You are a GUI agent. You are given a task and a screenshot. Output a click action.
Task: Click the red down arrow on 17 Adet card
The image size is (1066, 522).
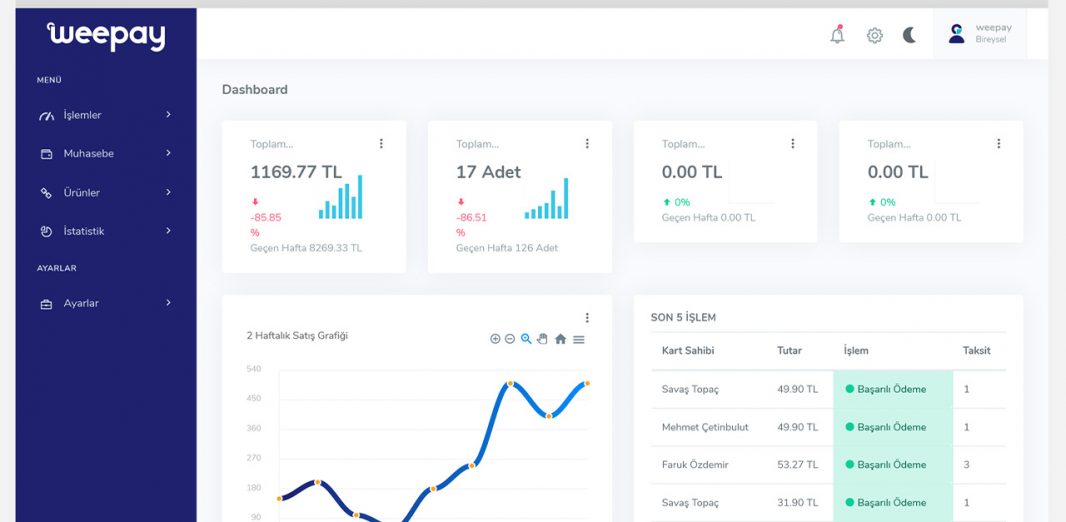[460, 202]
